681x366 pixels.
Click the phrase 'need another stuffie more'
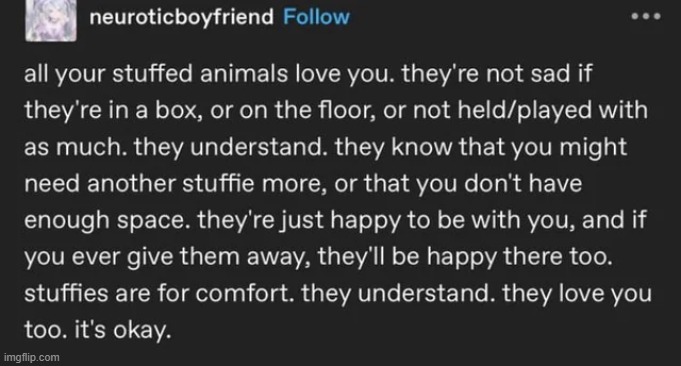click(x=174, y=183)
